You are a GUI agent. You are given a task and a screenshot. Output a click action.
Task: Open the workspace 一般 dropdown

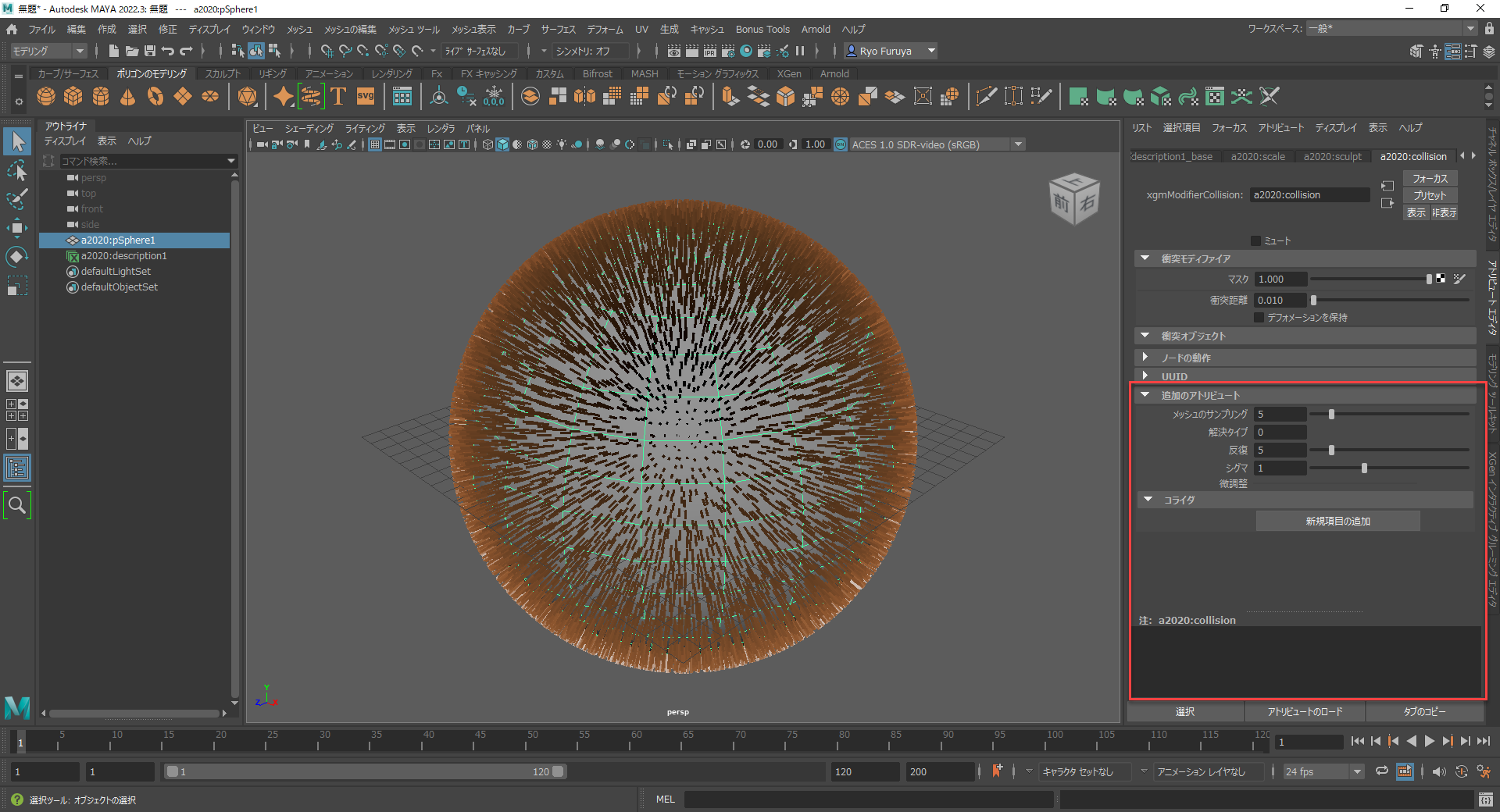[1391, 28]
